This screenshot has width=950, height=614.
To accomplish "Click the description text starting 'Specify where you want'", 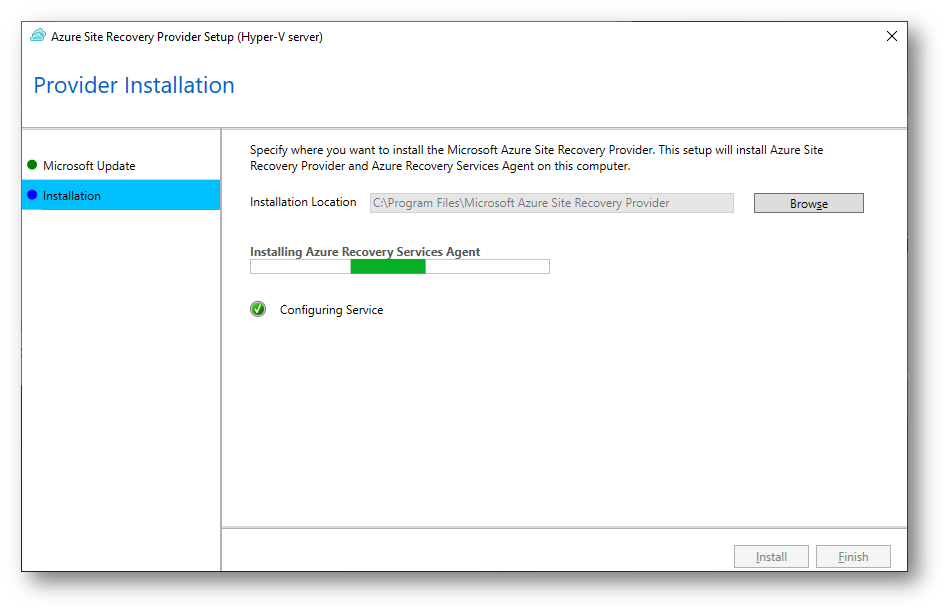I will click(x=536, y=158).
